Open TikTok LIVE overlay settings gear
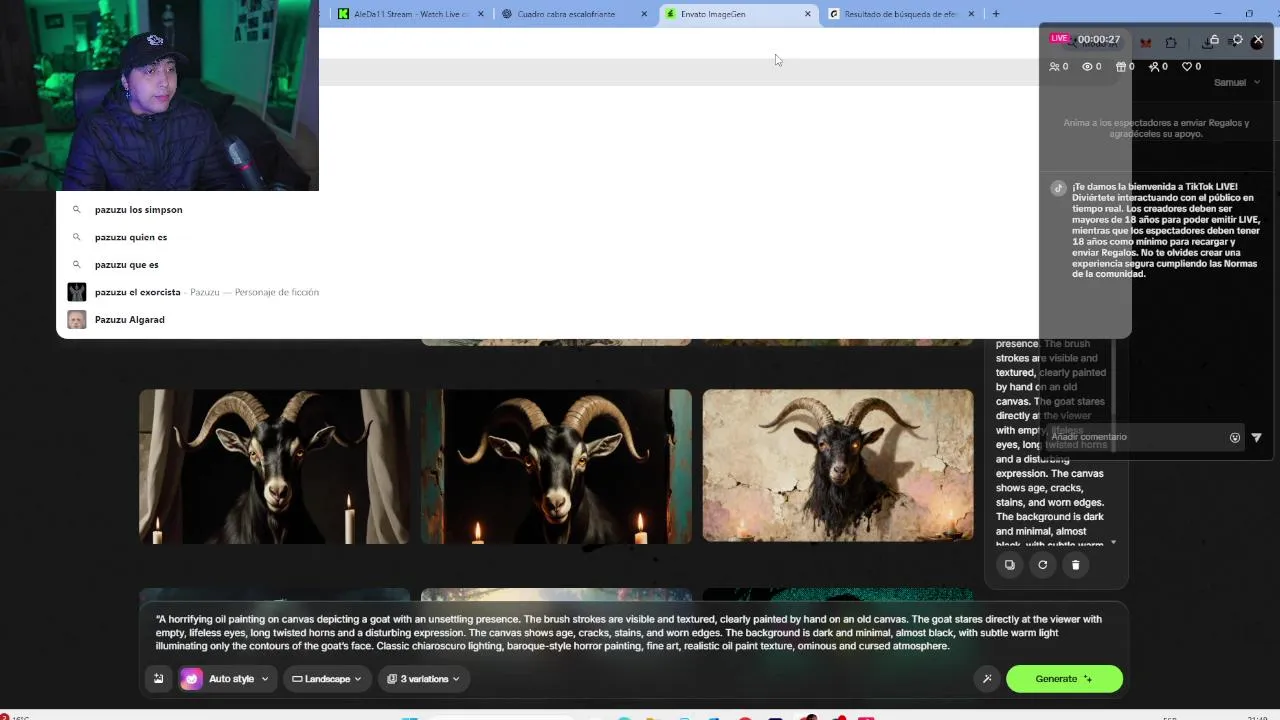This screenshot has height=720, width=1280. 1237,40
